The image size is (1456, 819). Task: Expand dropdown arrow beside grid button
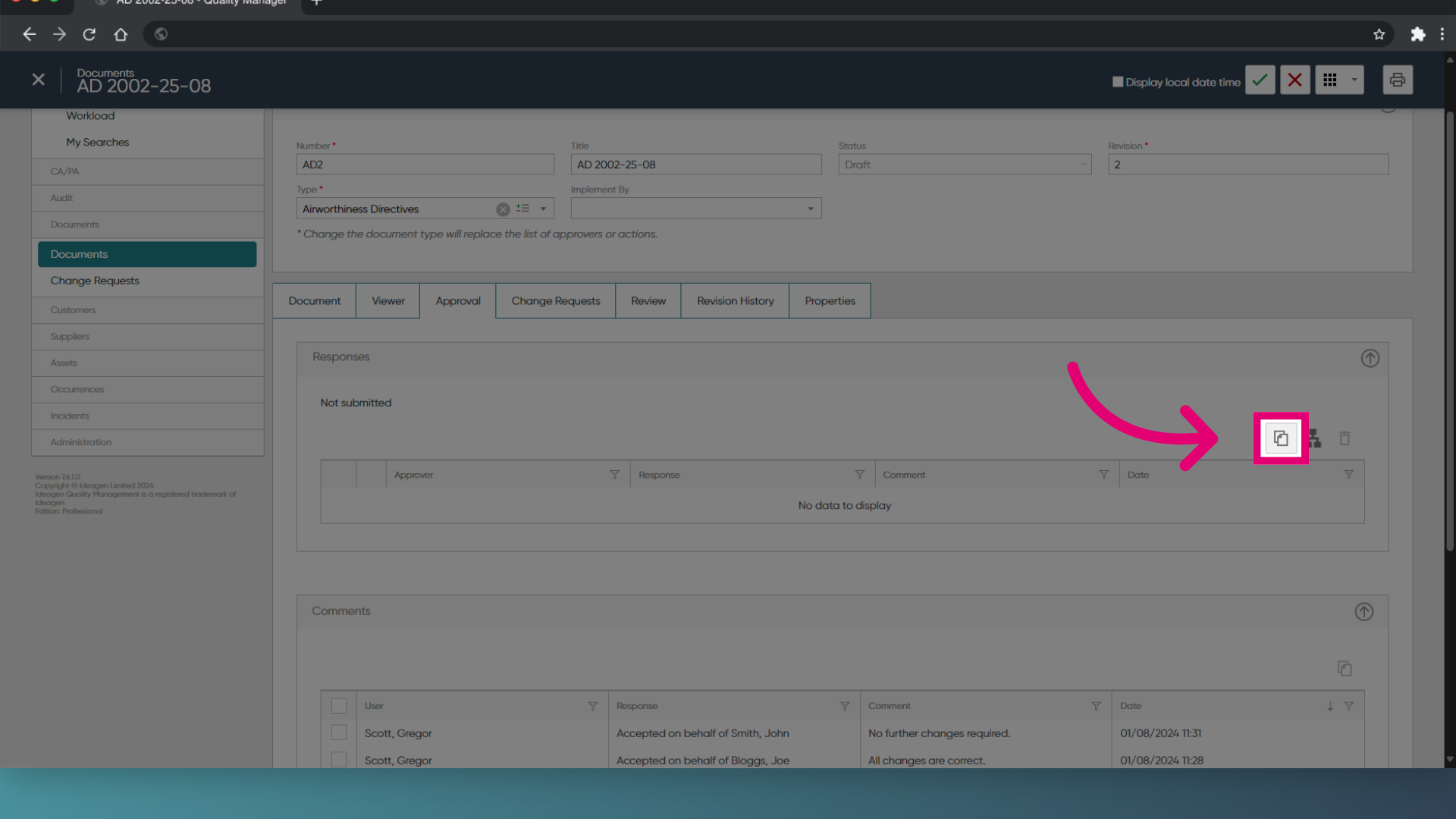click(1354, 80)
